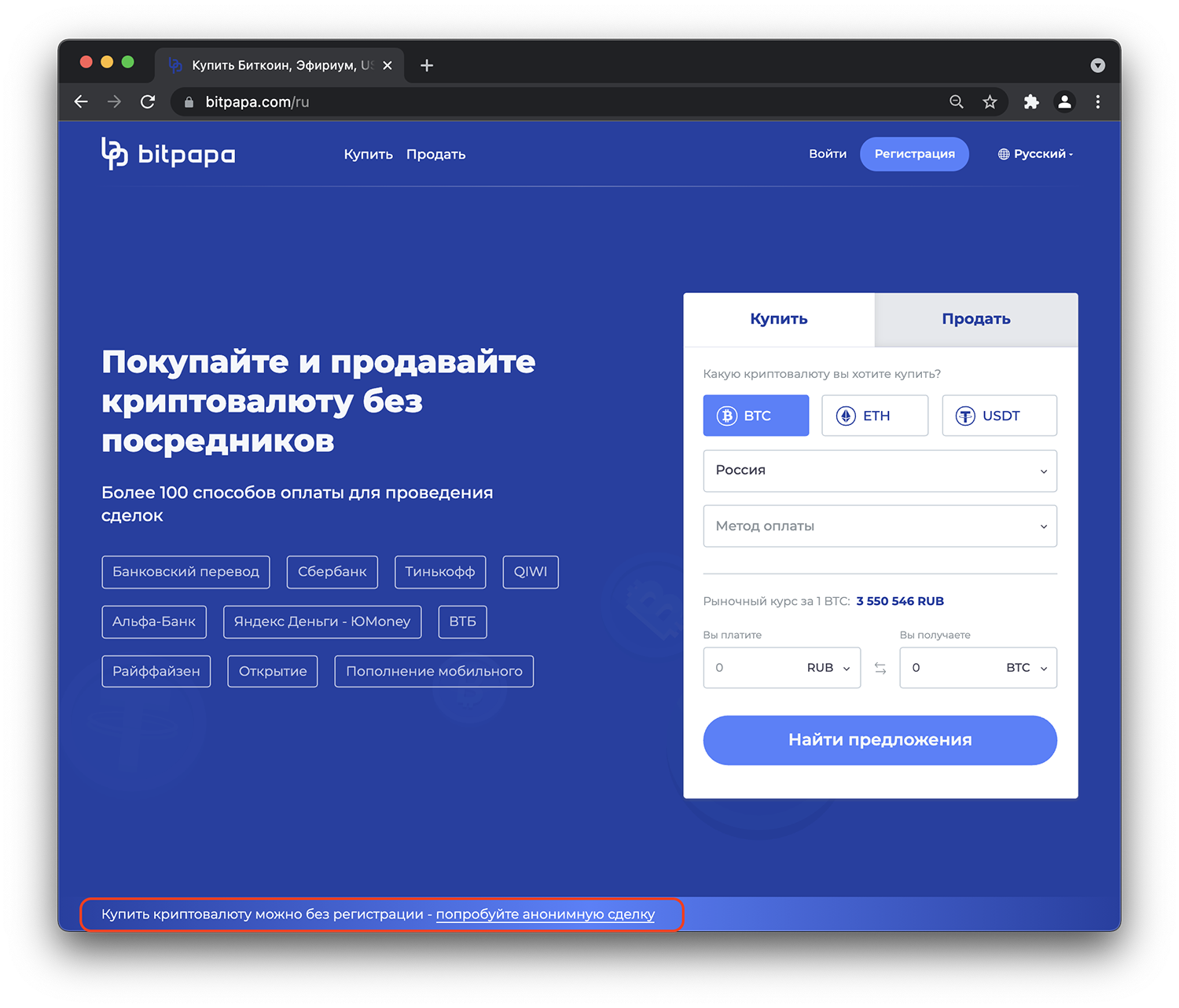Select BTC cryptocurrency
The width and height of the screenshot is (1179, 1008).
click(756, 416)
